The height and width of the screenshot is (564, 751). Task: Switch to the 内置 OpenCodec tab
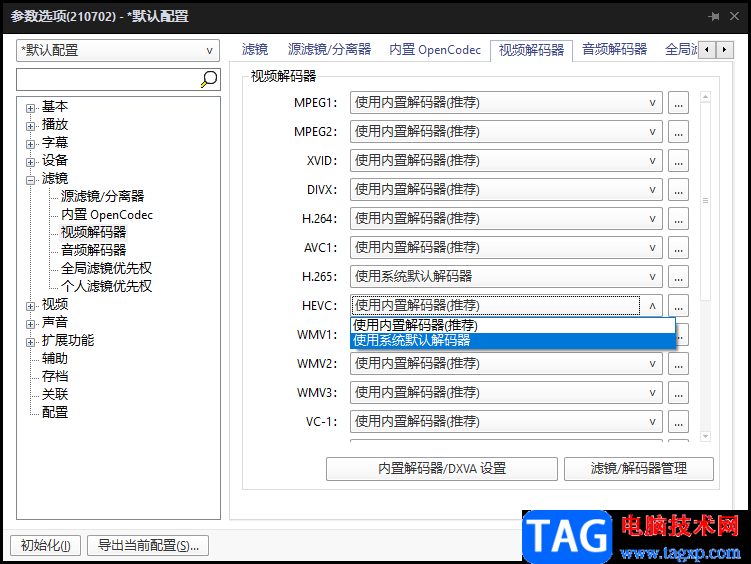(435, 49)
